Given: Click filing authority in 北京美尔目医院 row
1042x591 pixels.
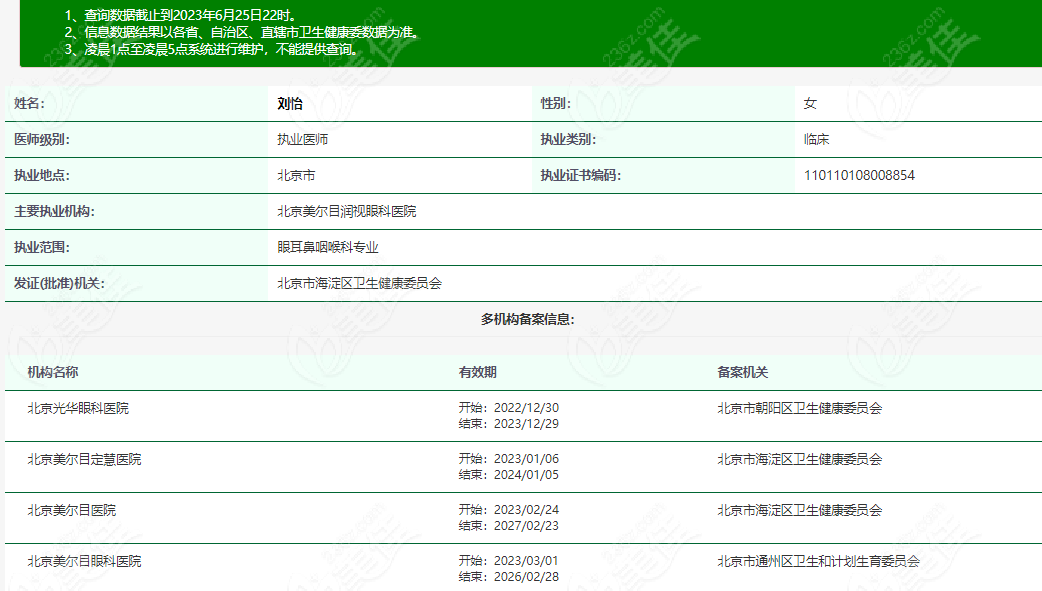Looking at the screenshot, I should click(x=799, y=511).
